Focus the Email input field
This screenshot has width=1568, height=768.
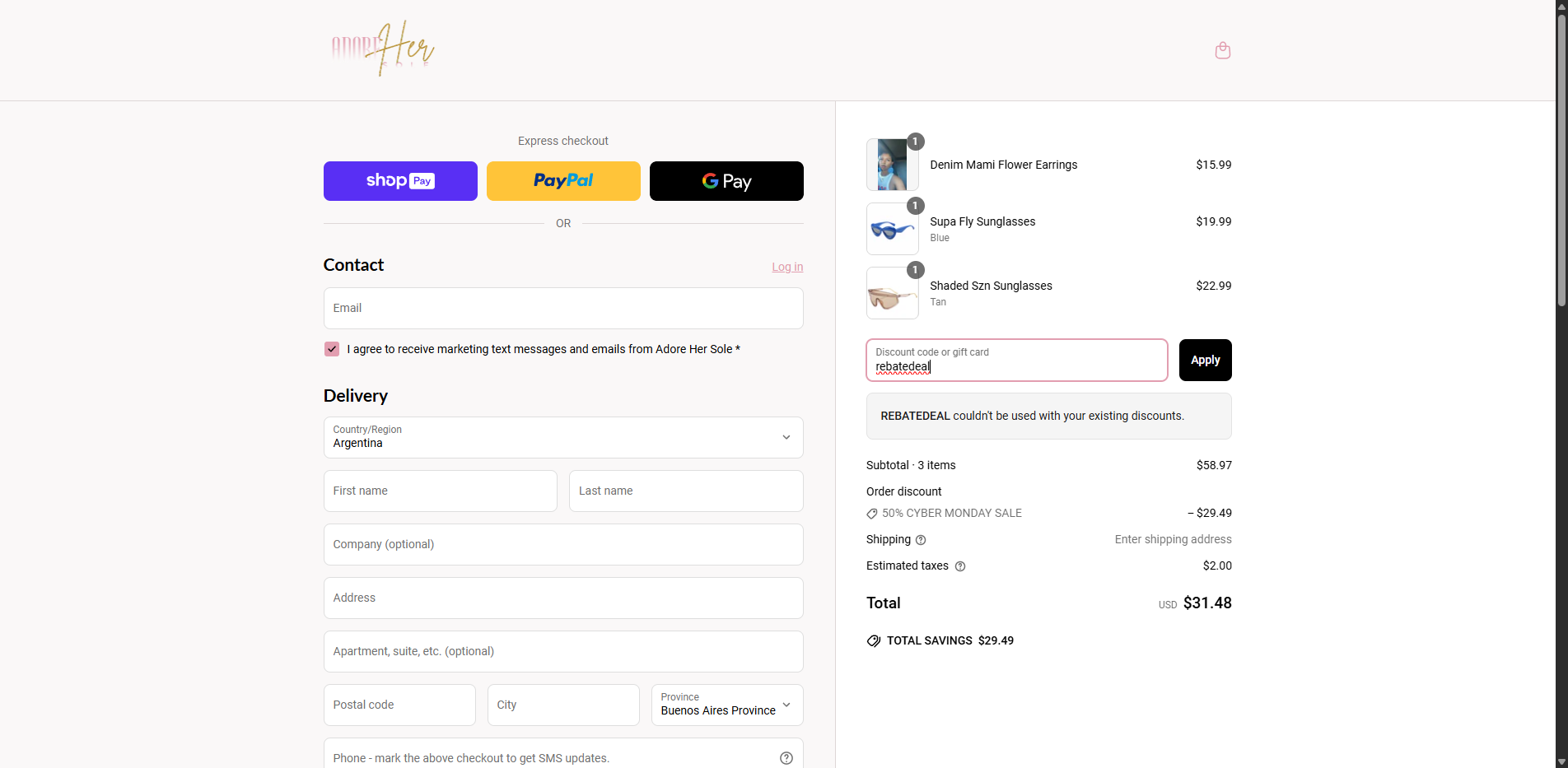(x=563, y=308)
